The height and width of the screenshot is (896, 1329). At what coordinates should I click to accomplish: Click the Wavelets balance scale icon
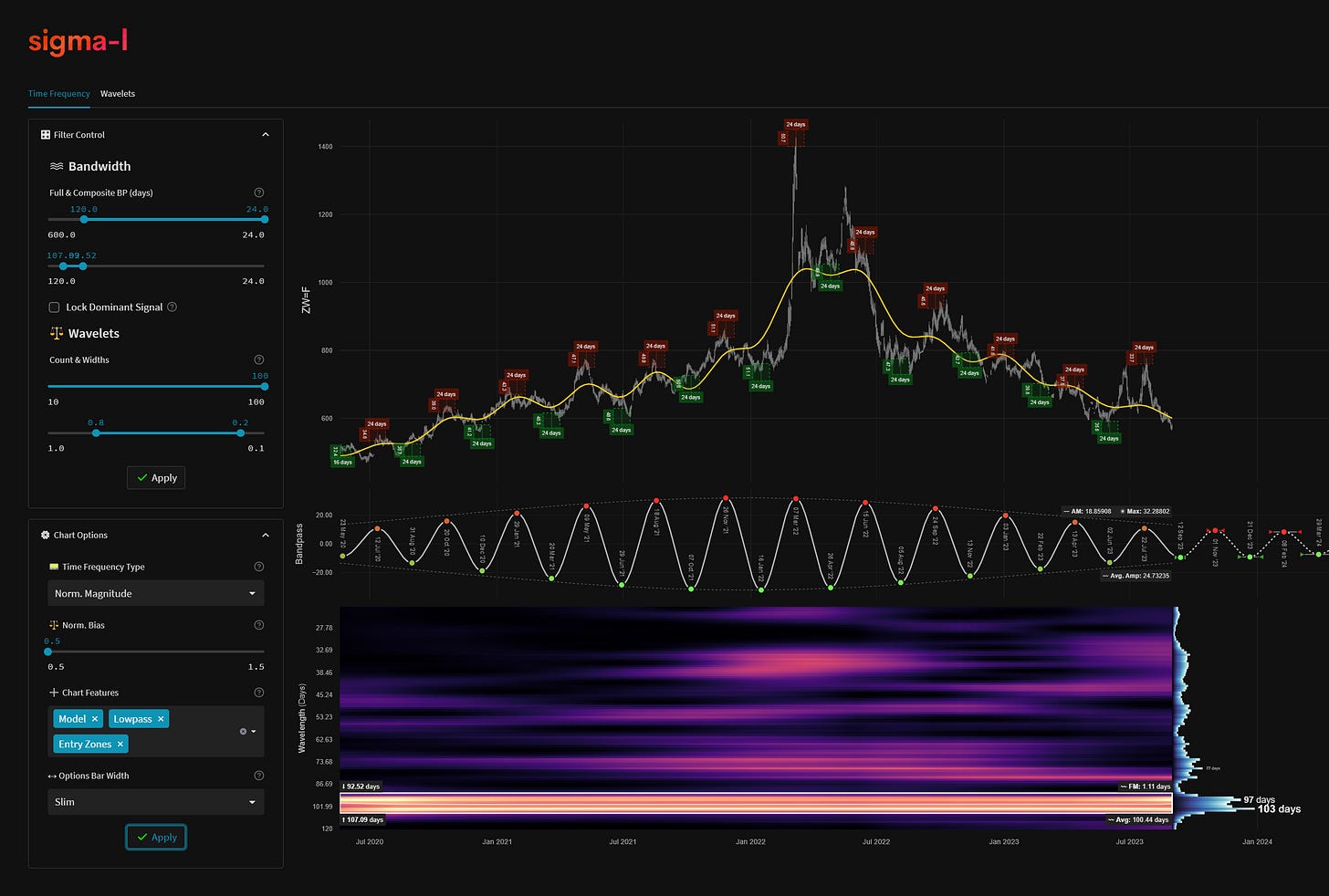(57, 334)
